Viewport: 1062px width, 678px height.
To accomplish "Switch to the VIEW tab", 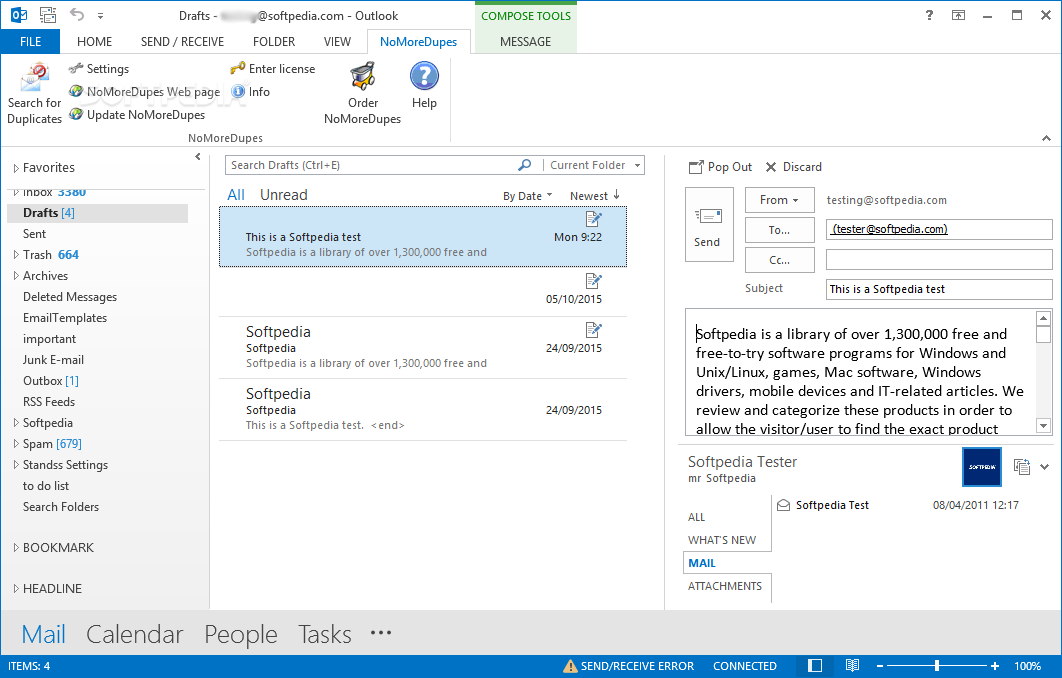I will tap(337, 41).
